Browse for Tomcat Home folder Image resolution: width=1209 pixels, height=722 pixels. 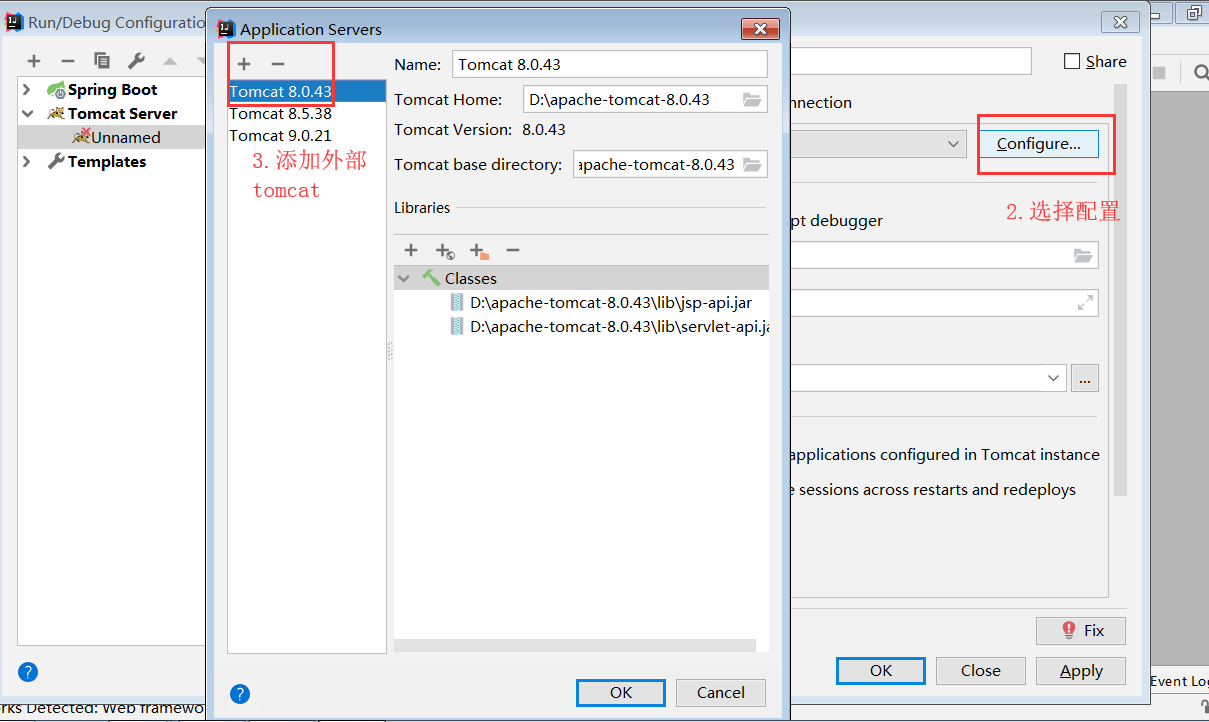pyautogui.click(x=752, y=99)
